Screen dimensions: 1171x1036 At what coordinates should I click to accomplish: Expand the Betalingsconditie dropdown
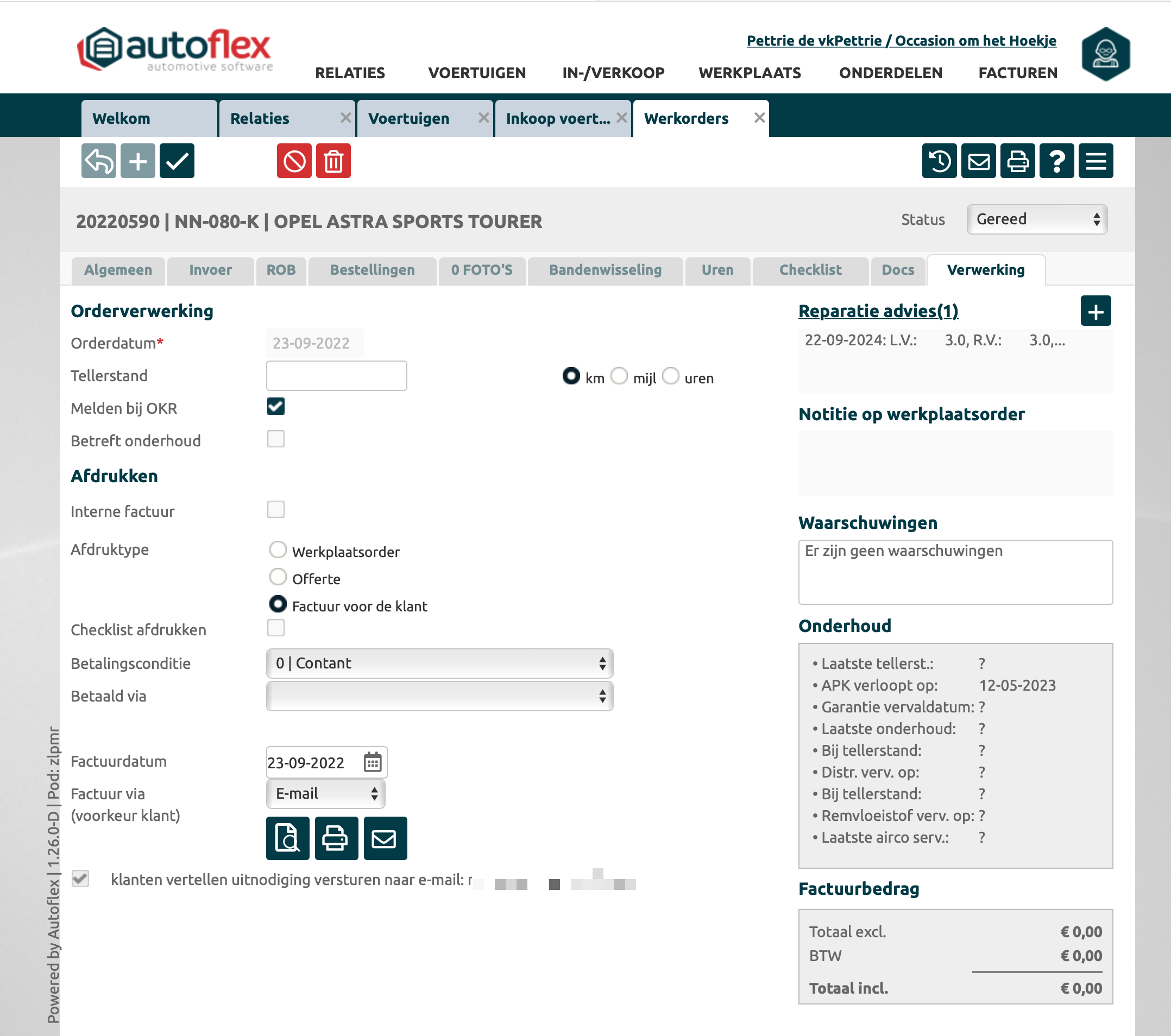[439, 663]
